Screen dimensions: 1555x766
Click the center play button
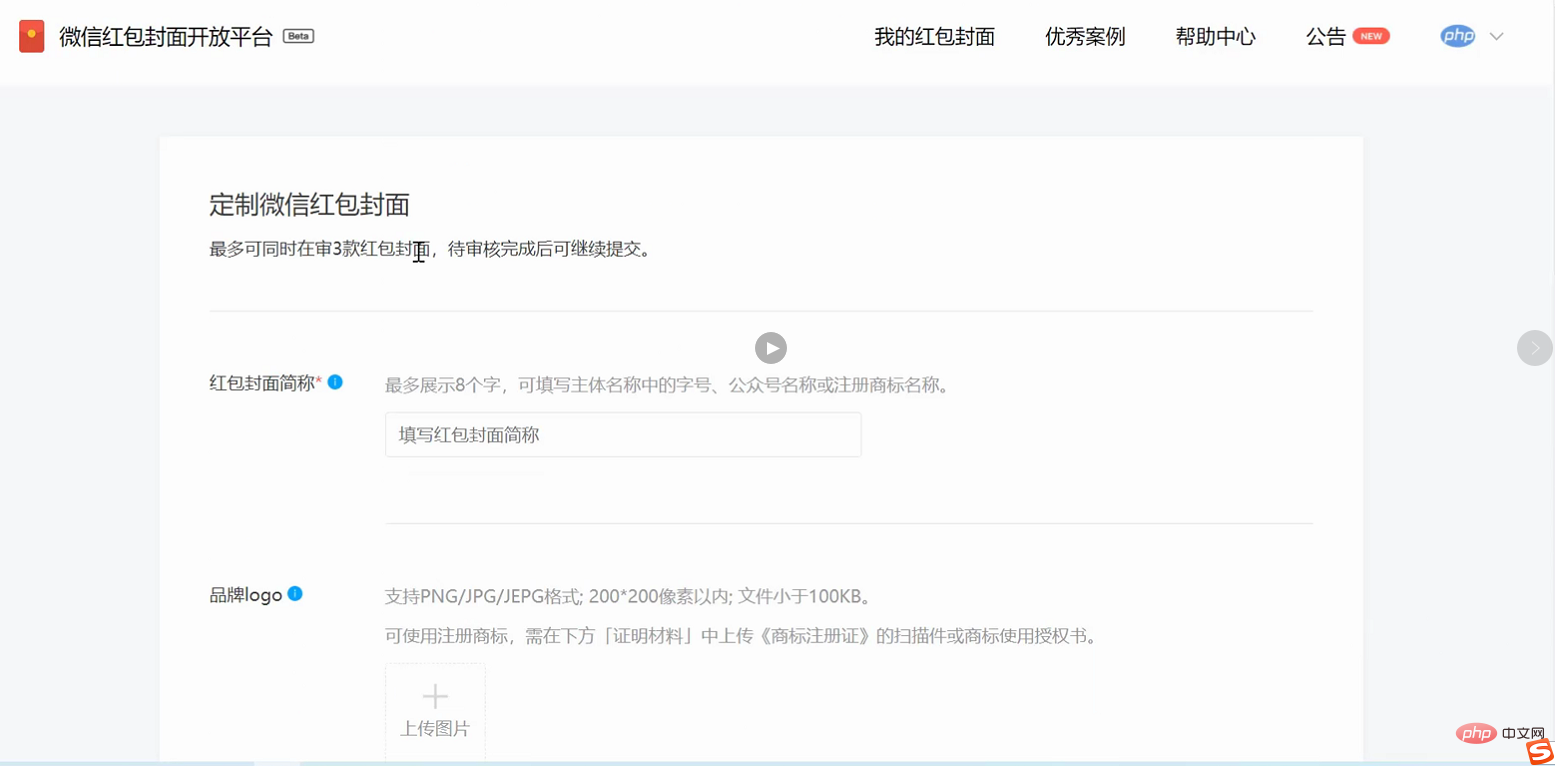[x=770, y=348]
